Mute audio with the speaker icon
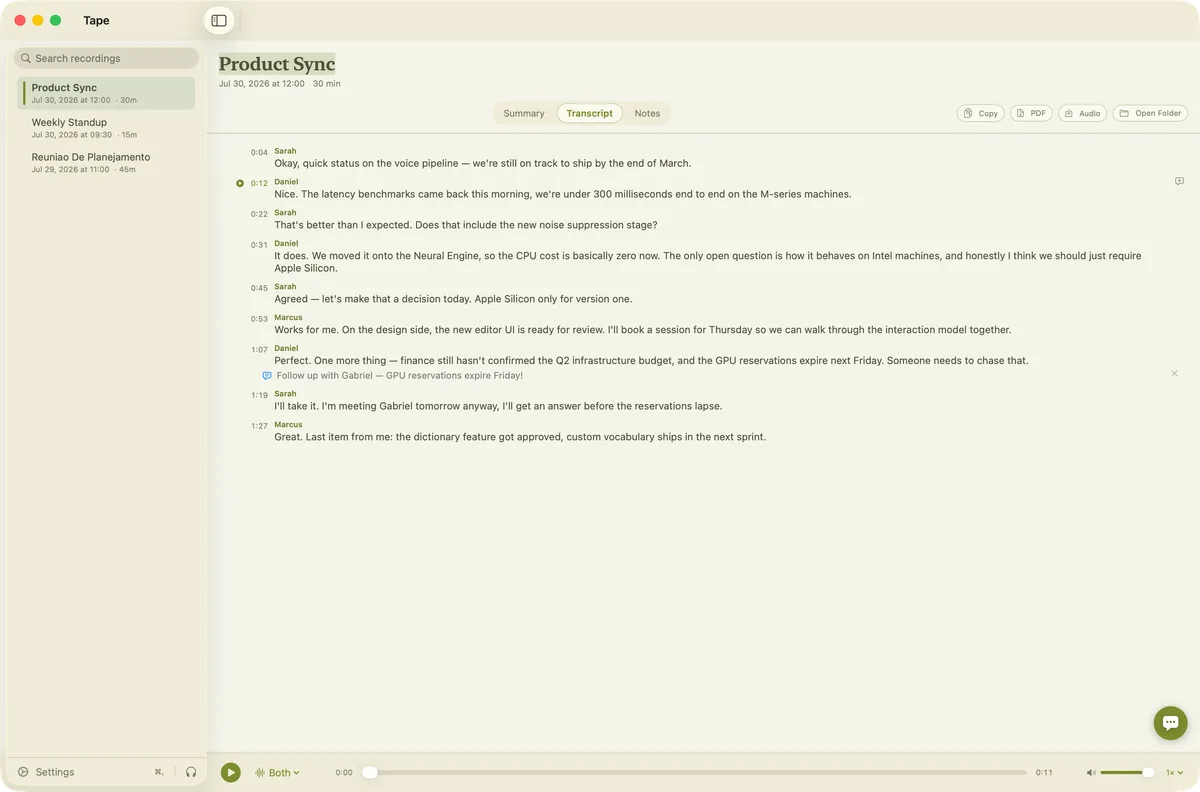Viewport: 1200px width, 792px height. (1091, 772)
